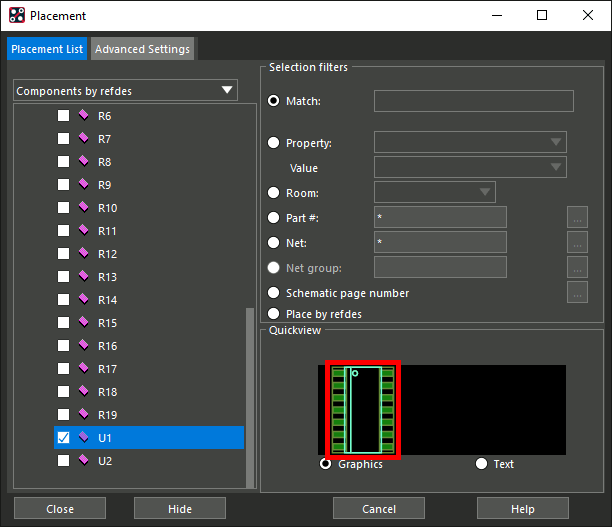Click the component icon next to R14

(83, 299)
